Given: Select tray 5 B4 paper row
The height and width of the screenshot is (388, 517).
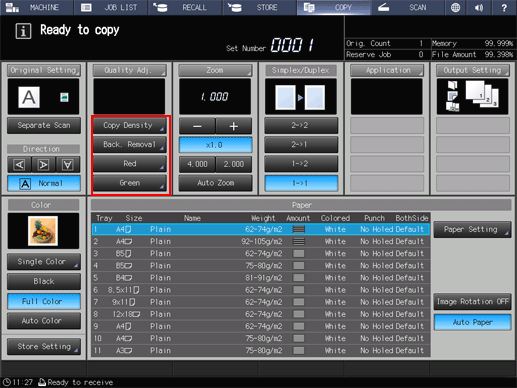Looking at the screenshot, I should [x=261, y=278].
